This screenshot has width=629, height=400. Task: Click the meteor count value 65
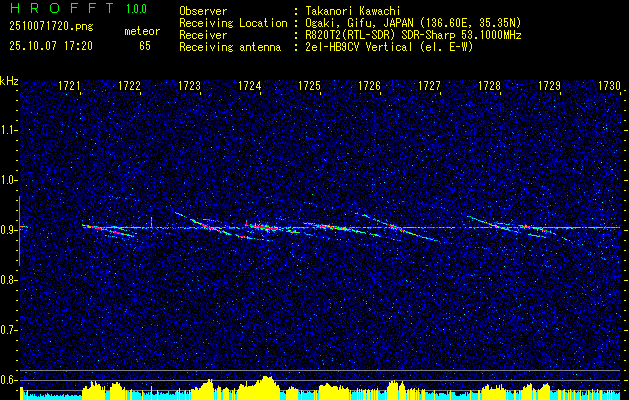(x=145, y=46)
